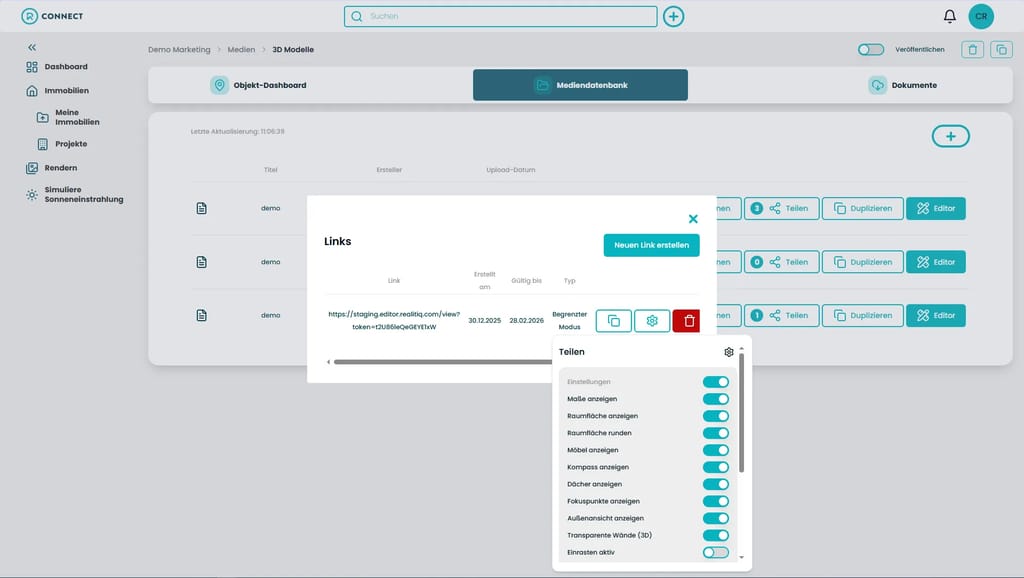1024x578 pixels.
Task: Click scroll down arrow in Teilen panel
Action: pyautogui.click(x=741, y=558)
